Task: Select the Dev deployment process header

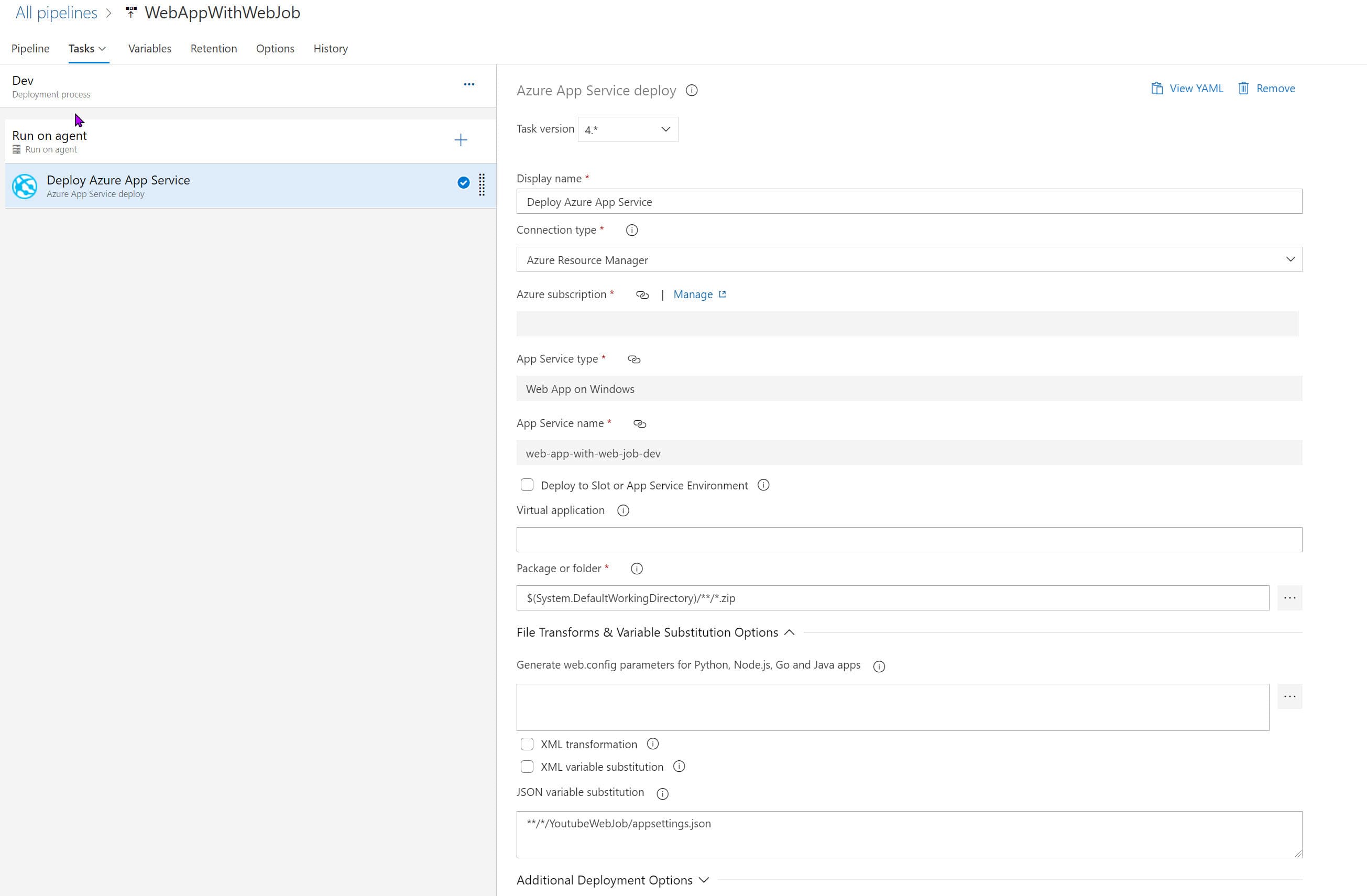Action: pos(248,86)
